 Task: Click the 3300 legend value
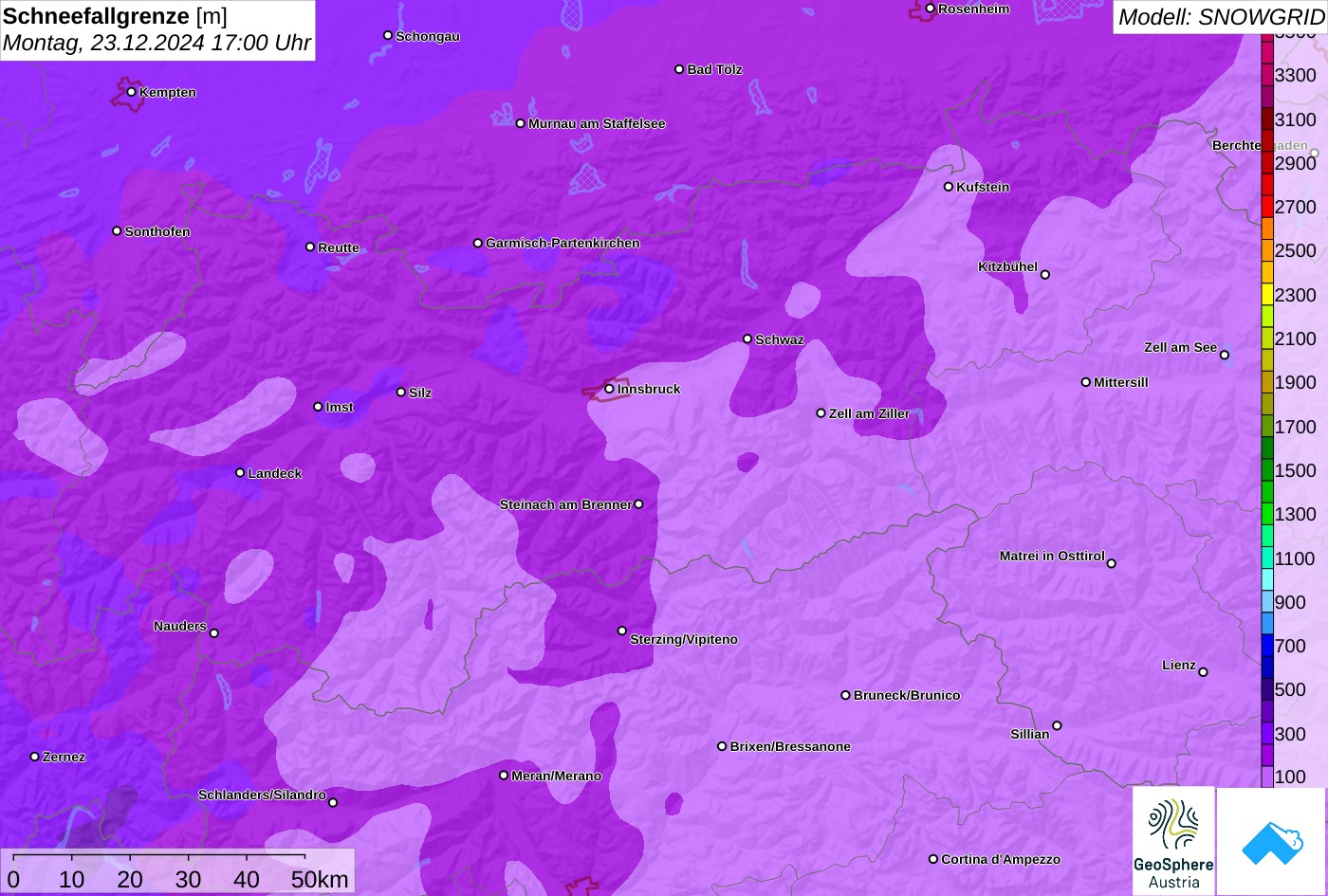pos(1296,75)
